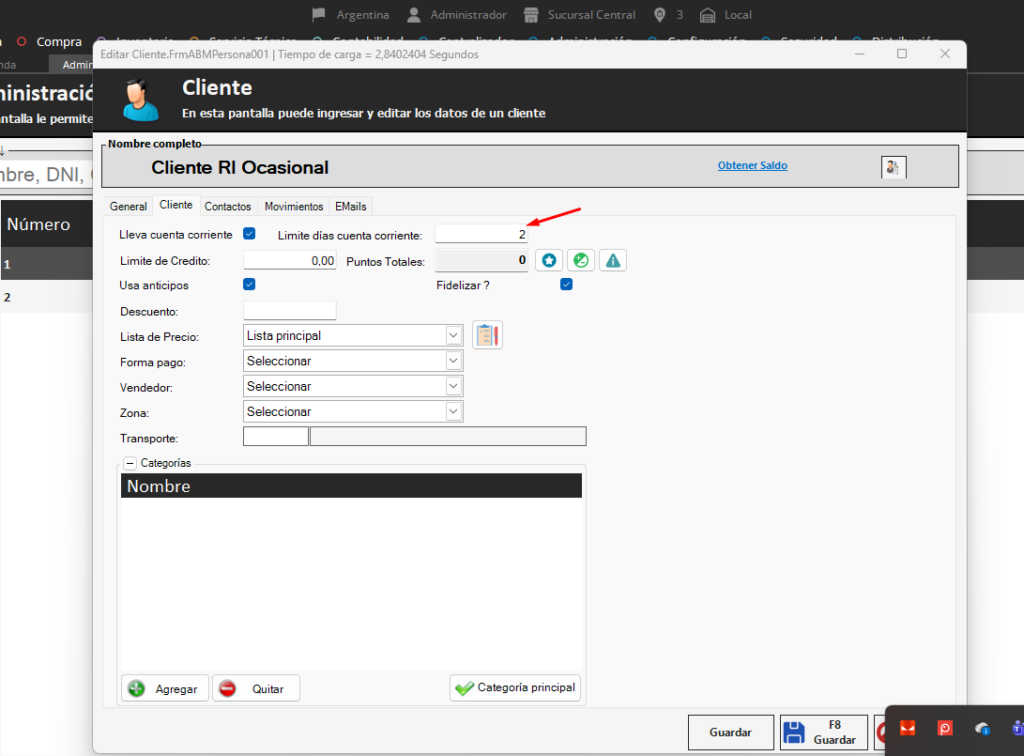Toggle the Usa anticipos checkbox

[x=249, y=285]
